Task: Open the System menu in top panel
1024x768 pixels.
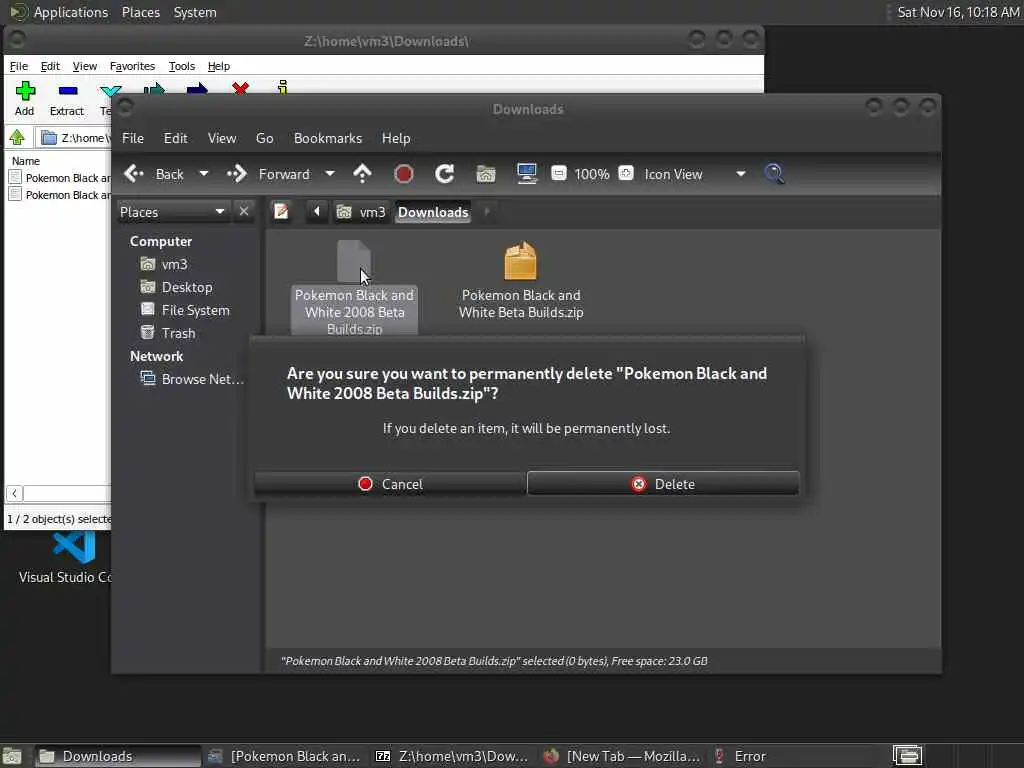Action: tap(195, 12)
